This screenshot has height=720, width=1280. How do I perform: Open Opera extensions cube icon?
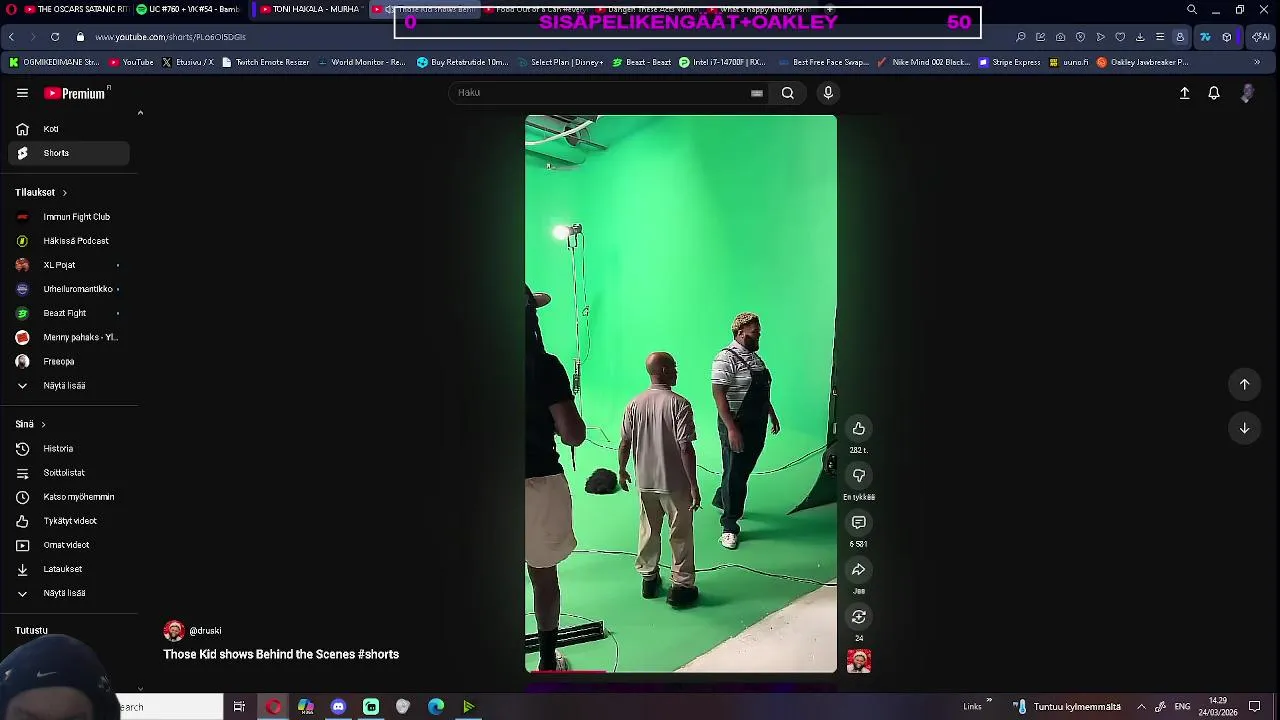1227,37
